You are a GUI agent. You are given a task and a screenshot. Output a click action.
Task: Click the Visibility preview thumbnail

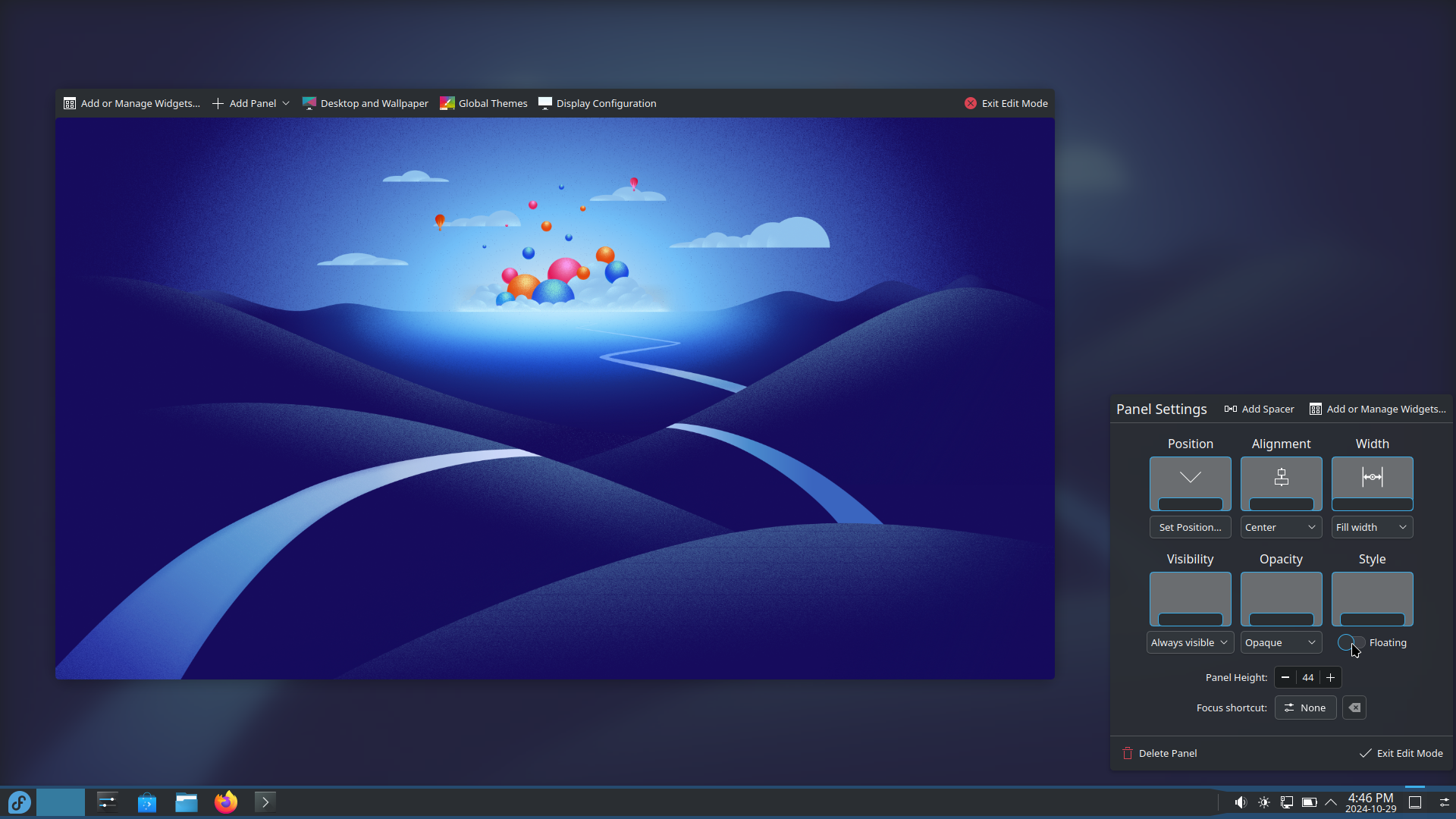pos(1190,599)
